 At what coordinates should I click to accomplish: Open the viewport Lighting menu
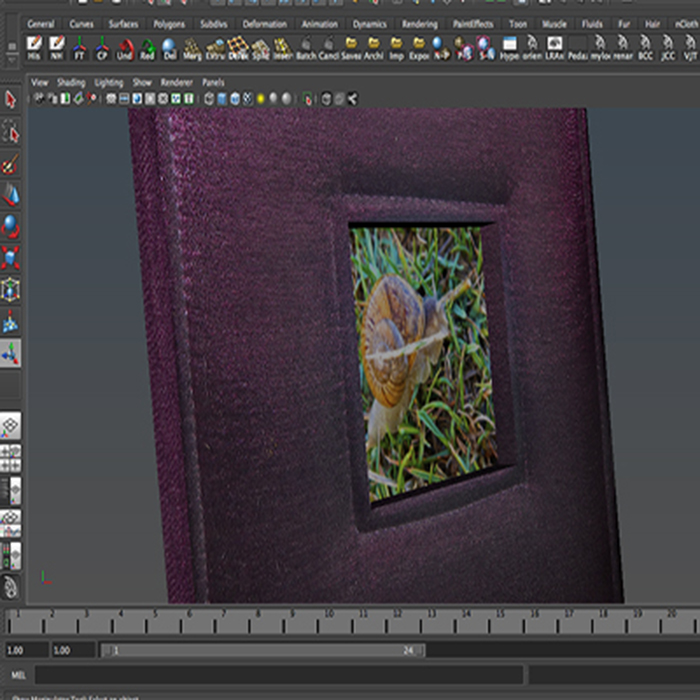coord(108,82)
